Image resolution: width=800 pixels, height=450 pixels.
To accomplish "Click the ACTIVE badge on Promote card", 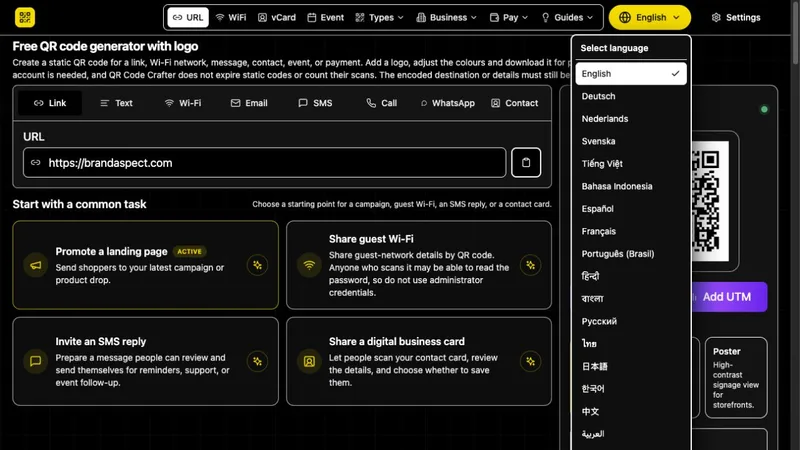I will (x=189, y=252).
